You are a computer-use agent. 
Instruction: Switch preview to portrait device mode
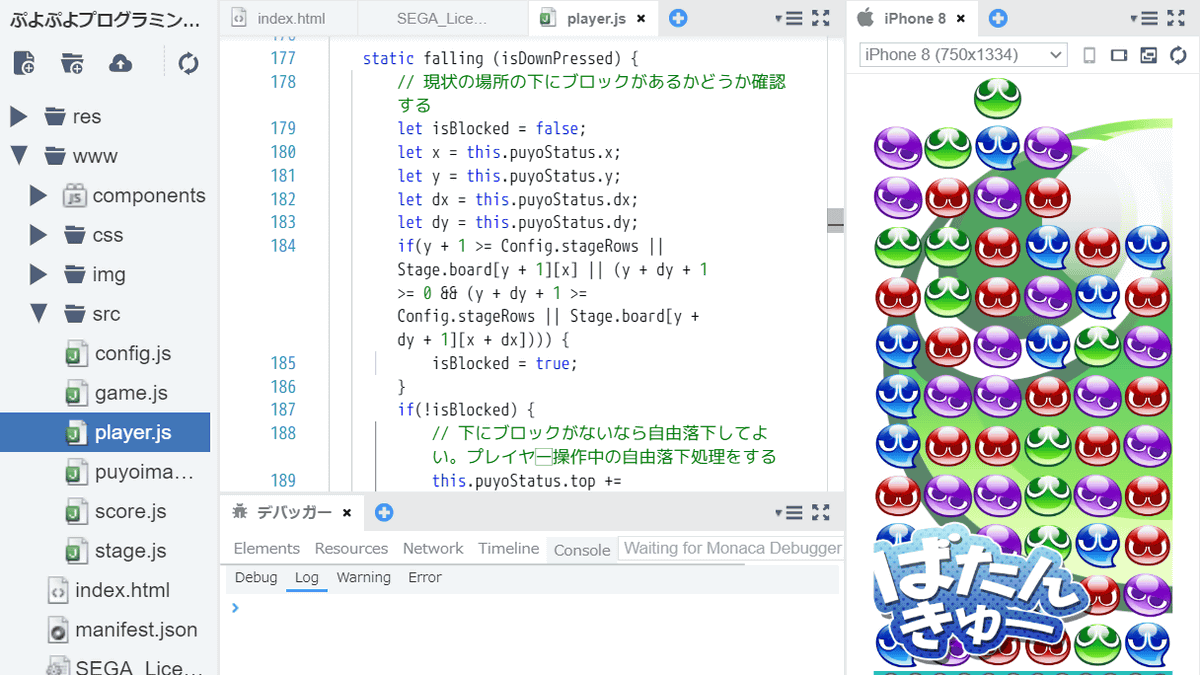(1089, 55)
